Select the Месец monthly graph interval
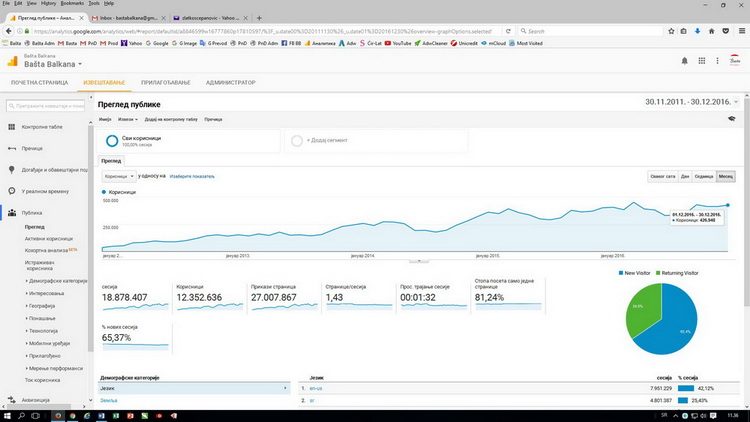 pyautogui.click(x=726, y=176)
